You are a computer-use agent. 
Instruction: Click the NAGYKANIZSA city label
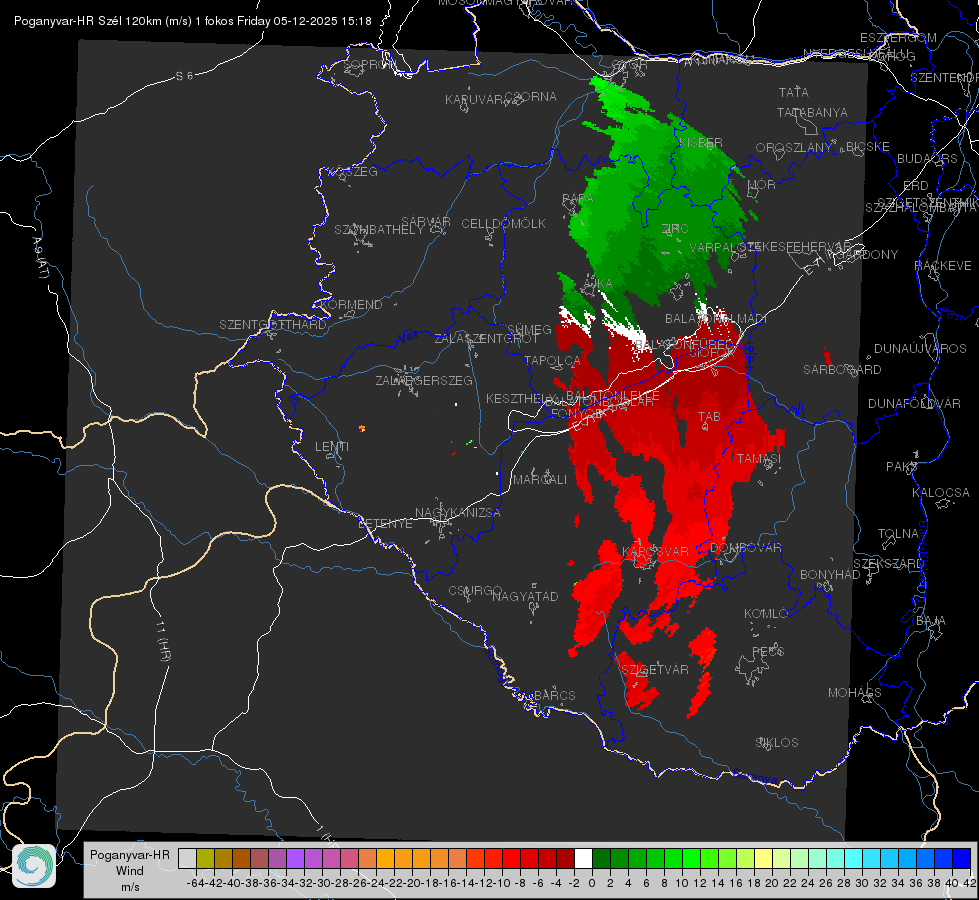tap(458, 513)
